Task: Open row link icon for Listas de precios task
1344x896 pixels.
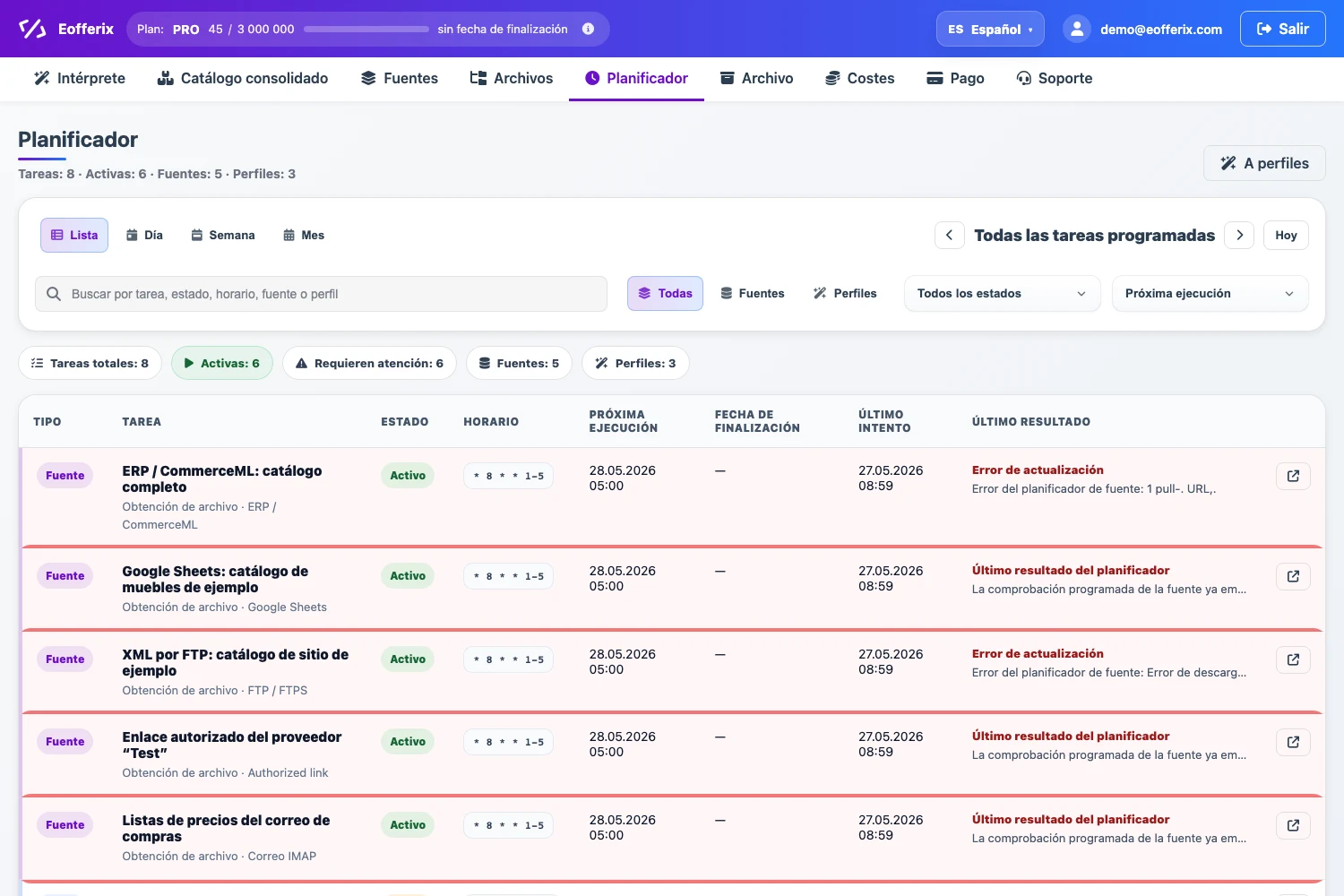Action: pos(1293,825)
